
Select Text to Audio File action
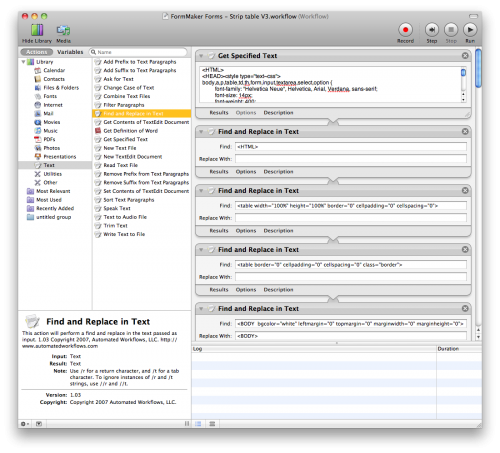point(125,217)
